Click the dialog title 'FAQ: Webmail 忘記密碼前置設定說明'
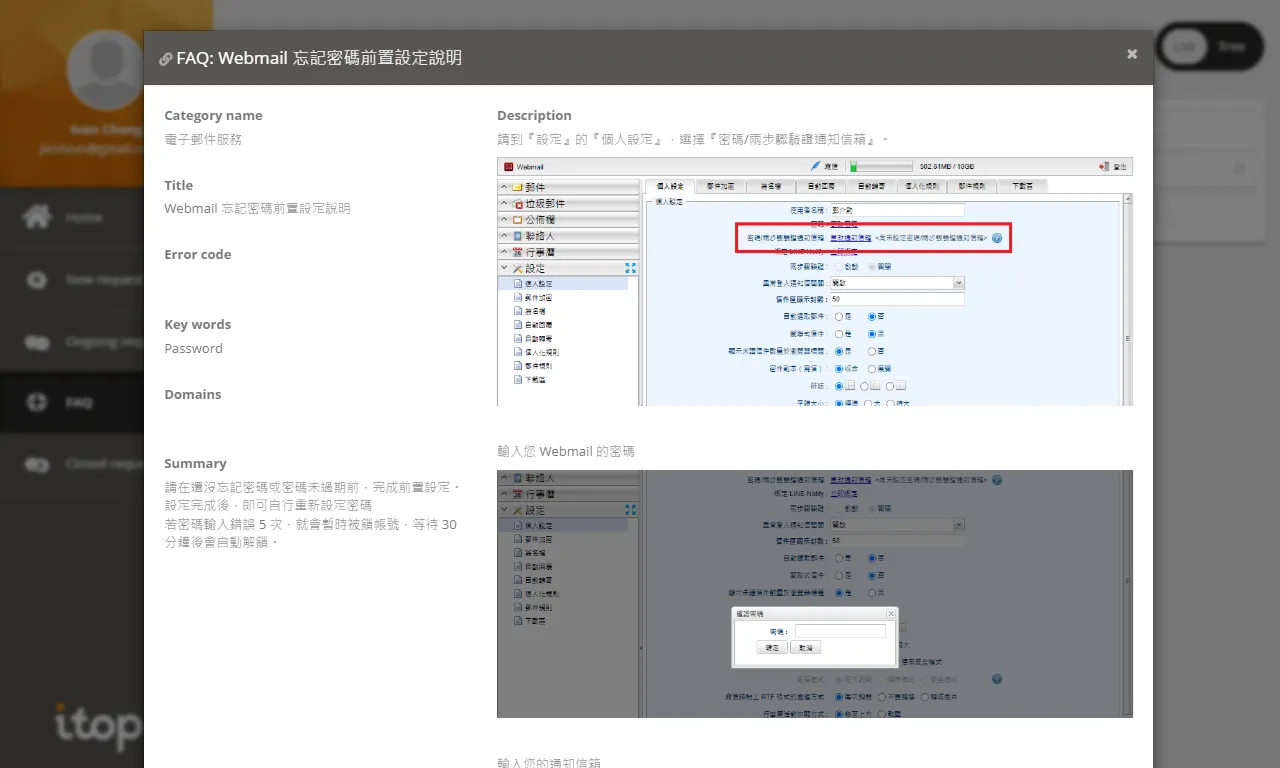 [x=319, y=58]
